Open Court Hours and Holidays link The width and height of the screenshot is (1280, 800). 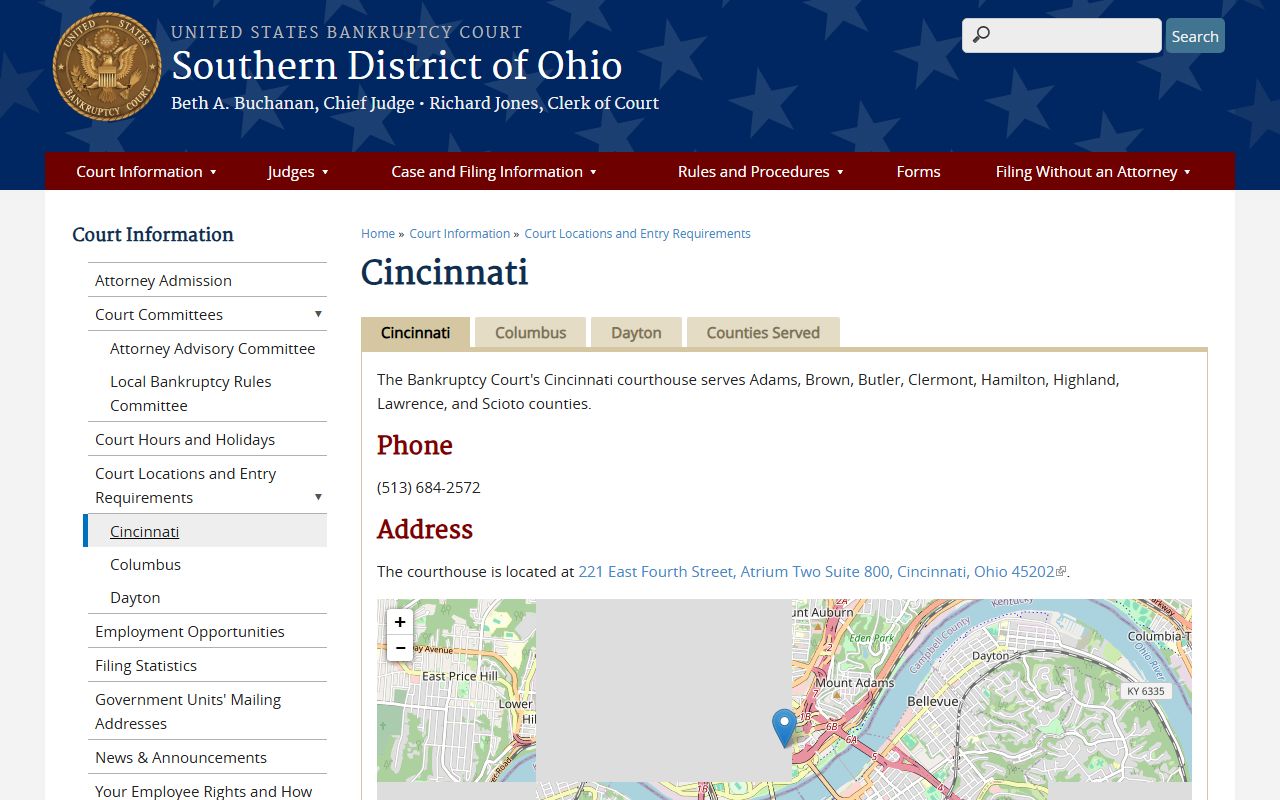(185, 439)
